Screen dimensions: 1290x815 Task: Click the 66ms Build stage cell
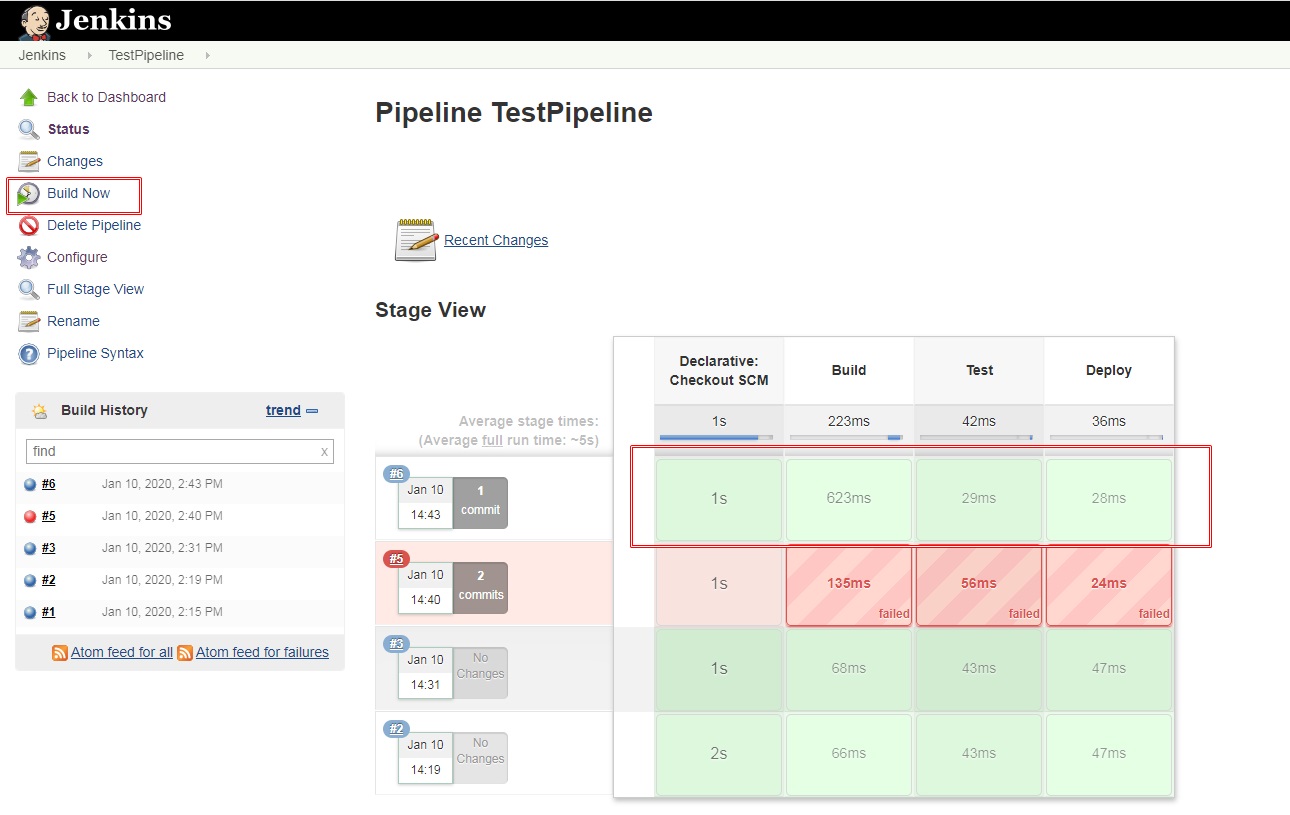[x=849, y=754]
